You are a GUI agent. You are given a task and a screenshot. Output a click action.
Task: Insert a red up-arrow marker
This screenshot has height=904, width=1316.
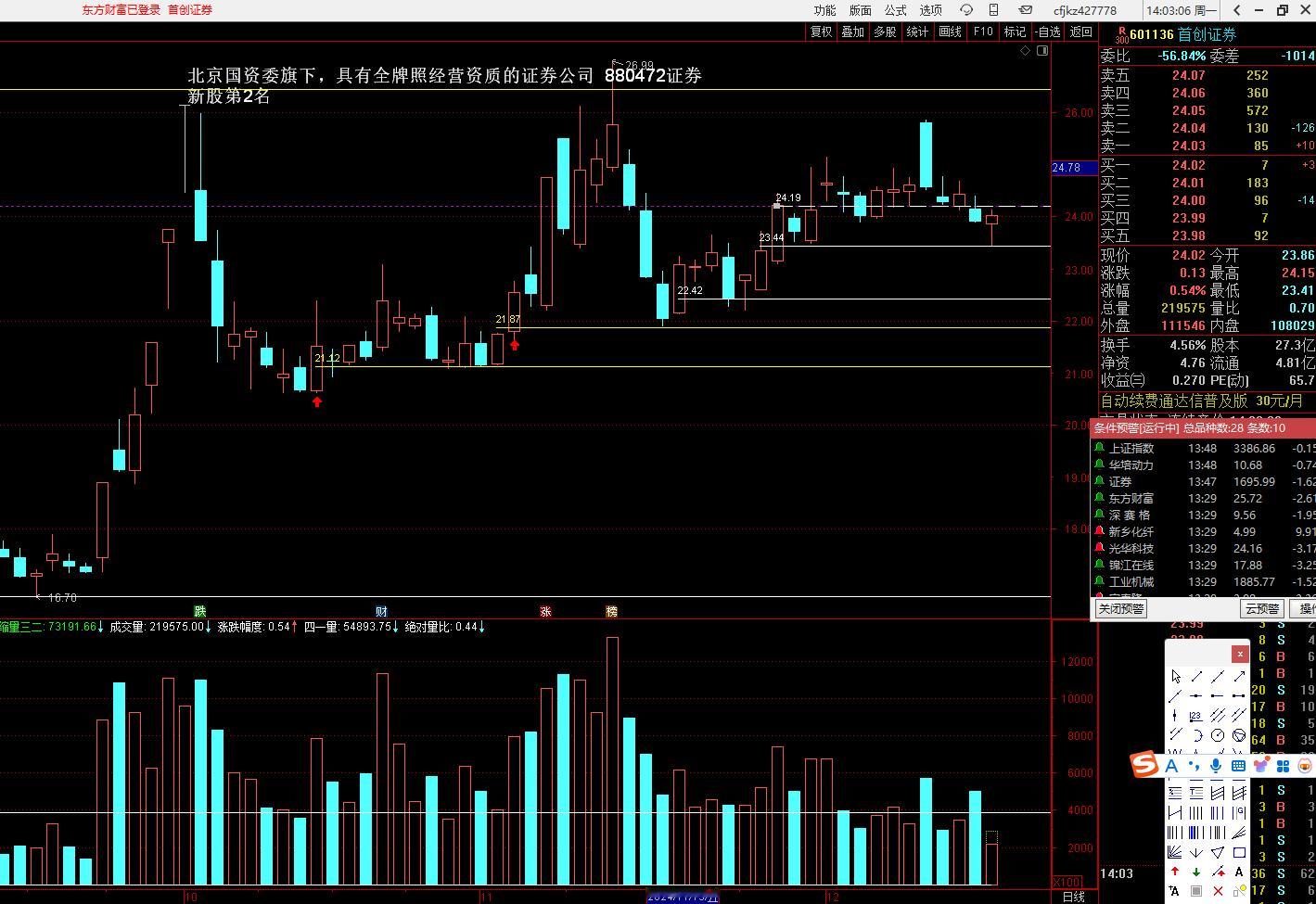point(1175,871)
